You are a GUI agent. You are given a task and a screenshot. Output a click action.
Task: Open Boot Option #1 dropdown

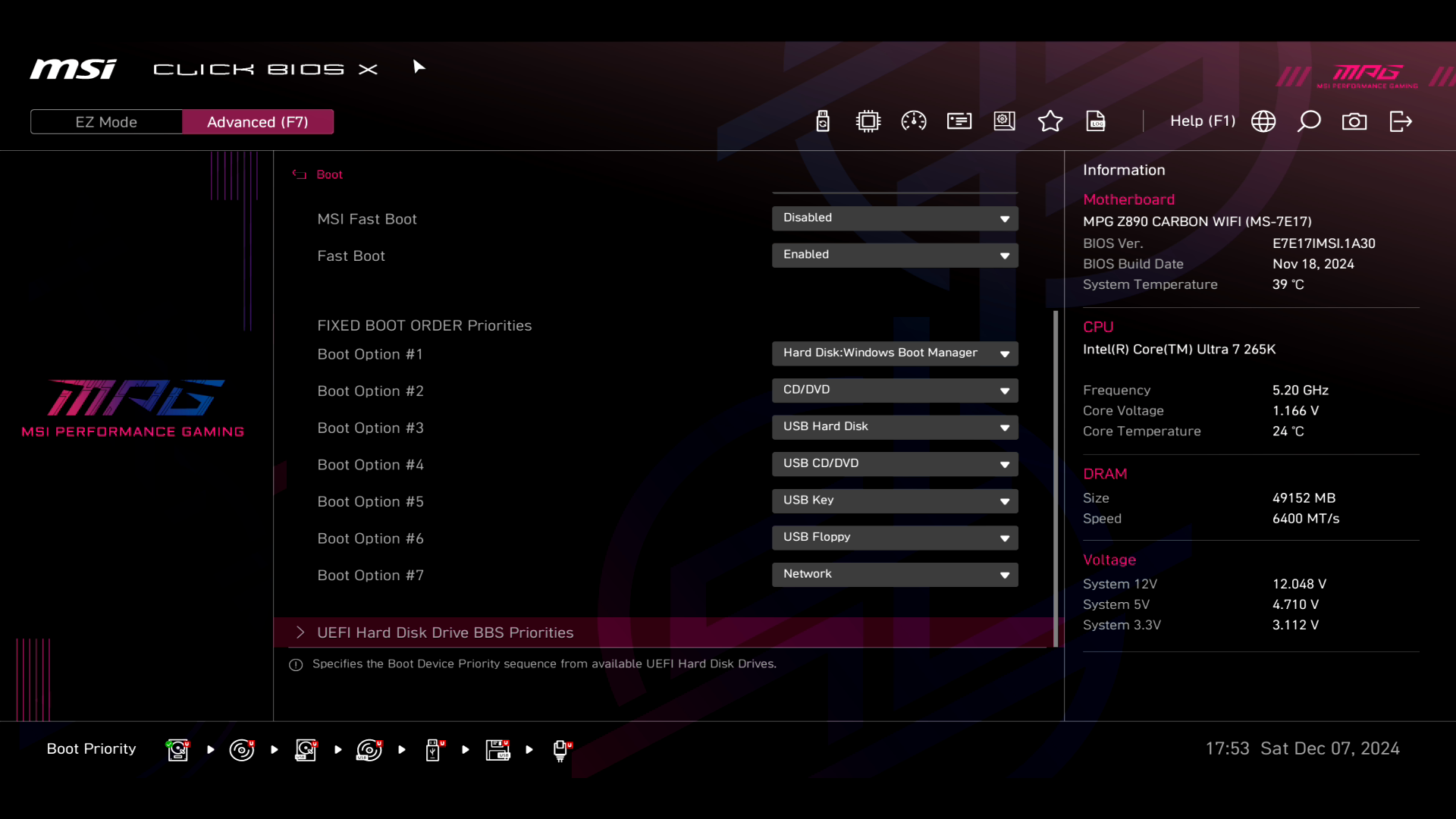click(x=895, y=353)
